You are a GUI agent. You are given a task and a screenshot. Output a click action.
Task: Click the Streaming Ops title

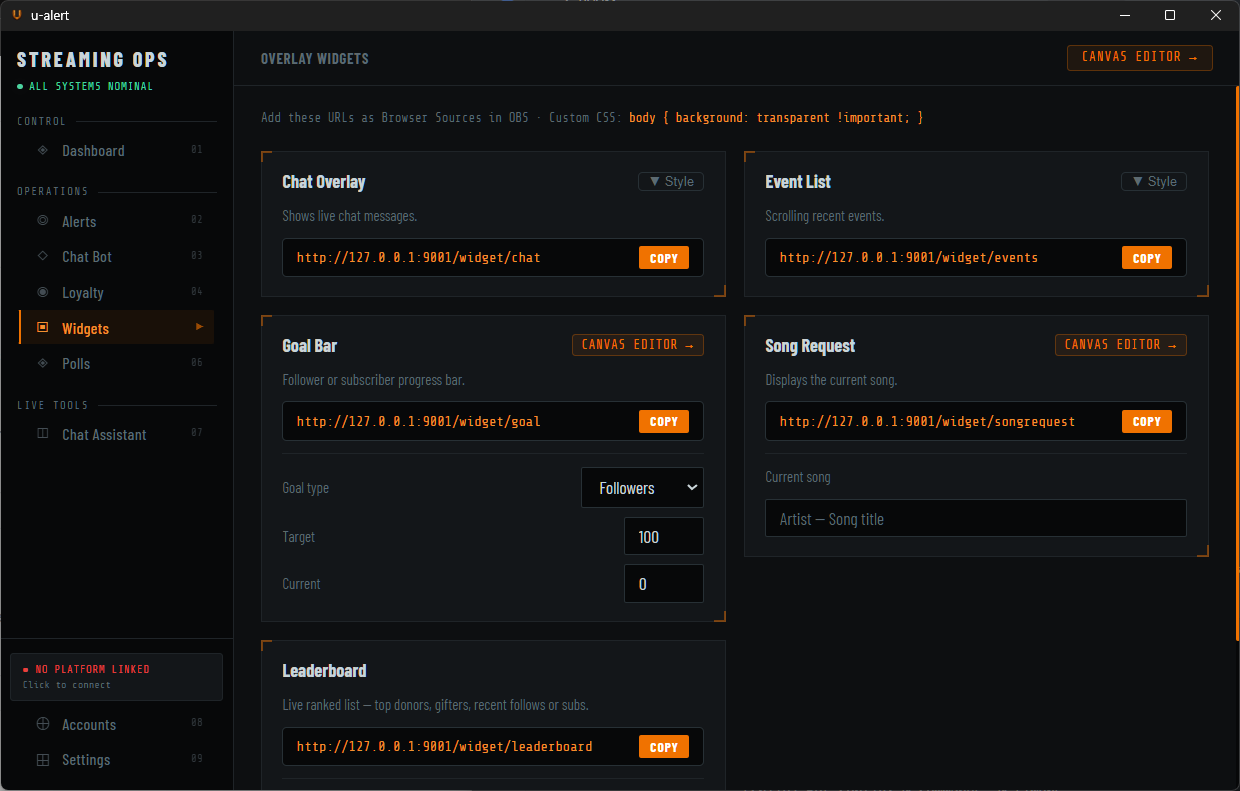point(92,60)
